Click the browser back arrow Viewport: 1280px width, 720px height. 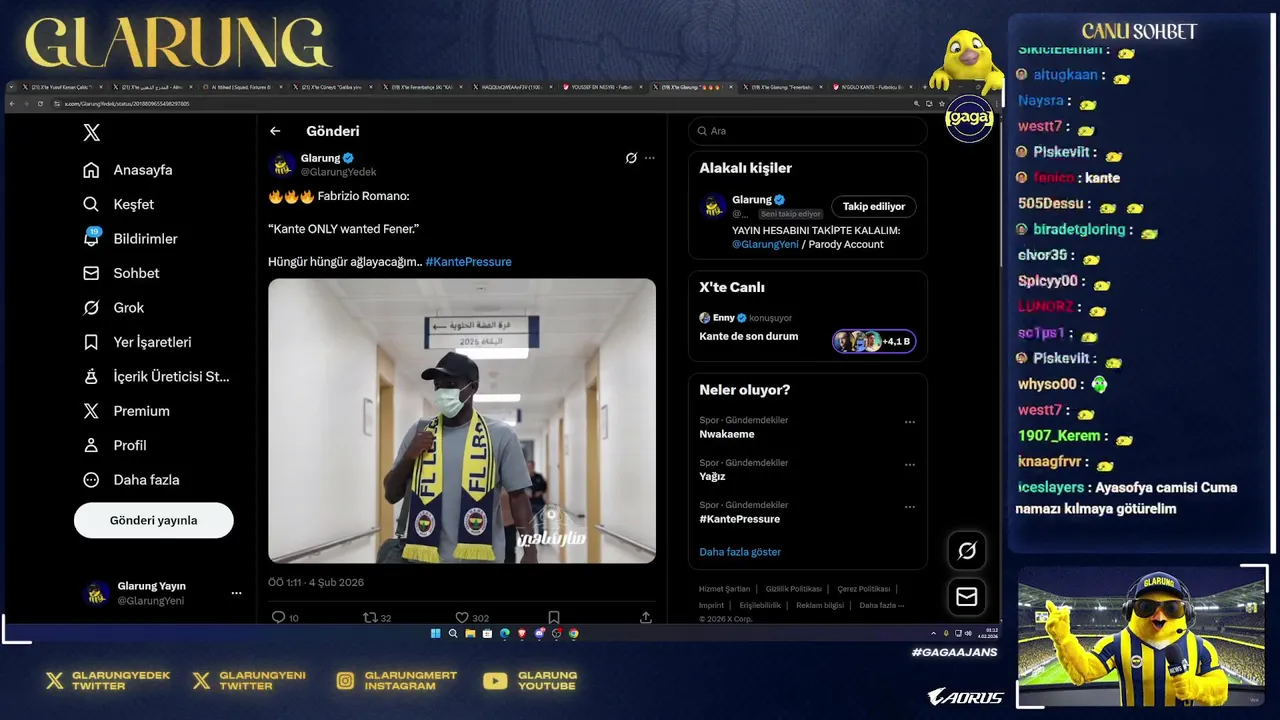[12, 103]
